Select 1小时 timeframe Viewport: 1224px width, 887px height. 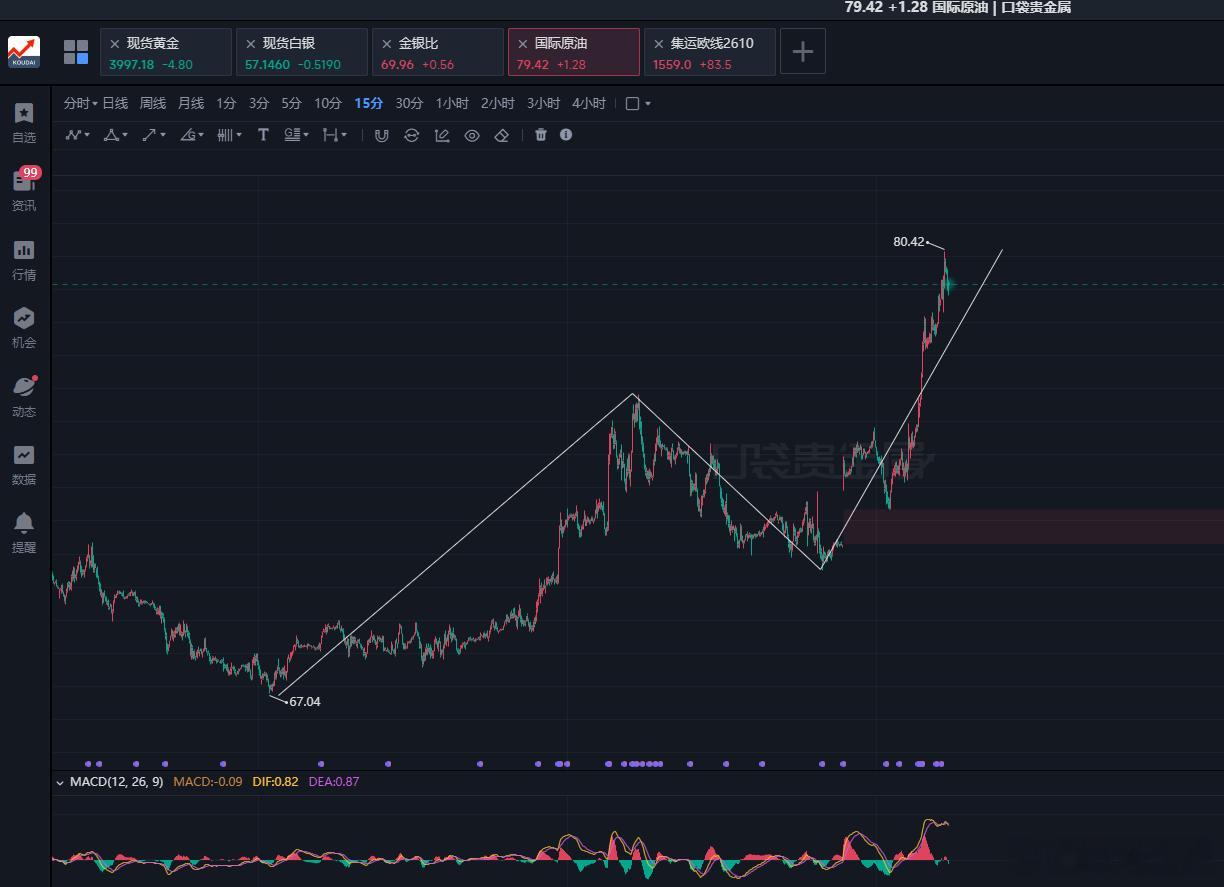(452, 104)
